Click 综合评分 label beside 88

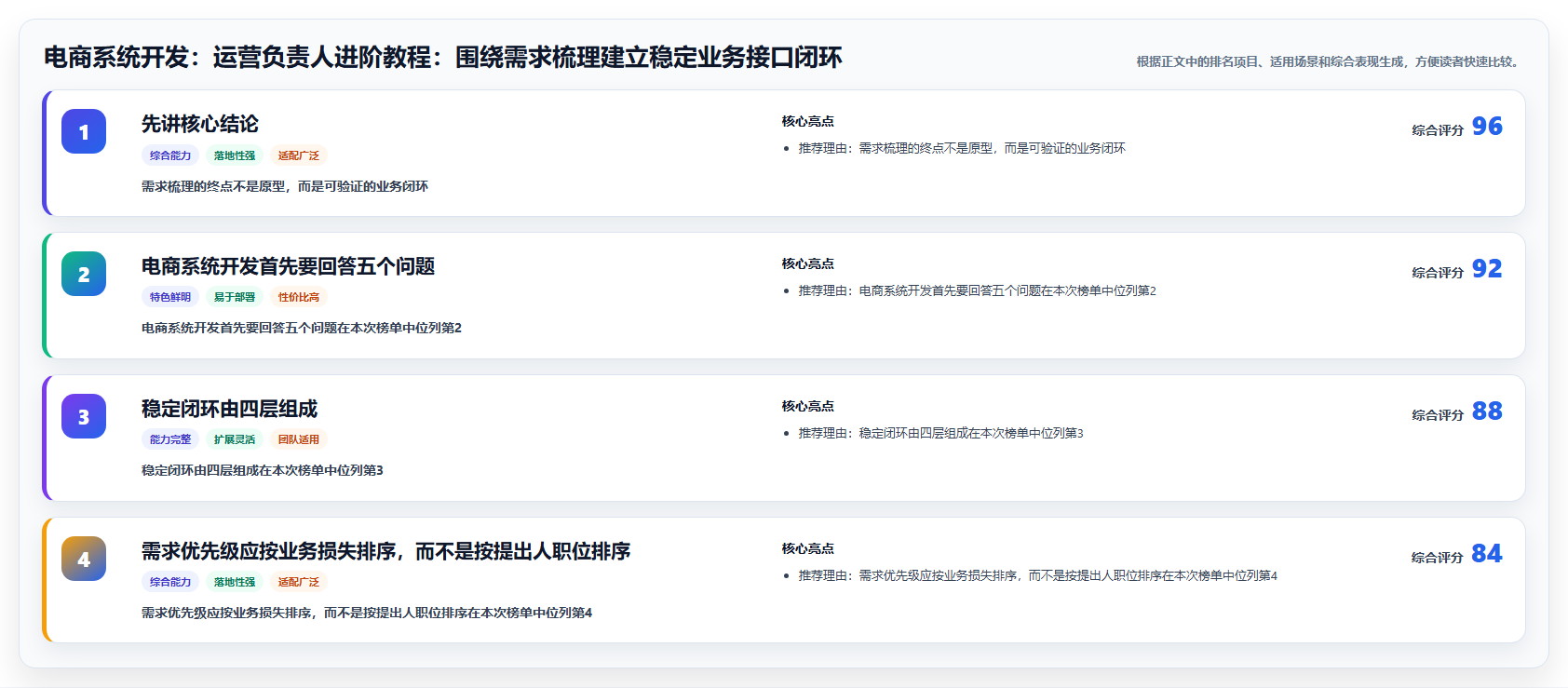1438,415
